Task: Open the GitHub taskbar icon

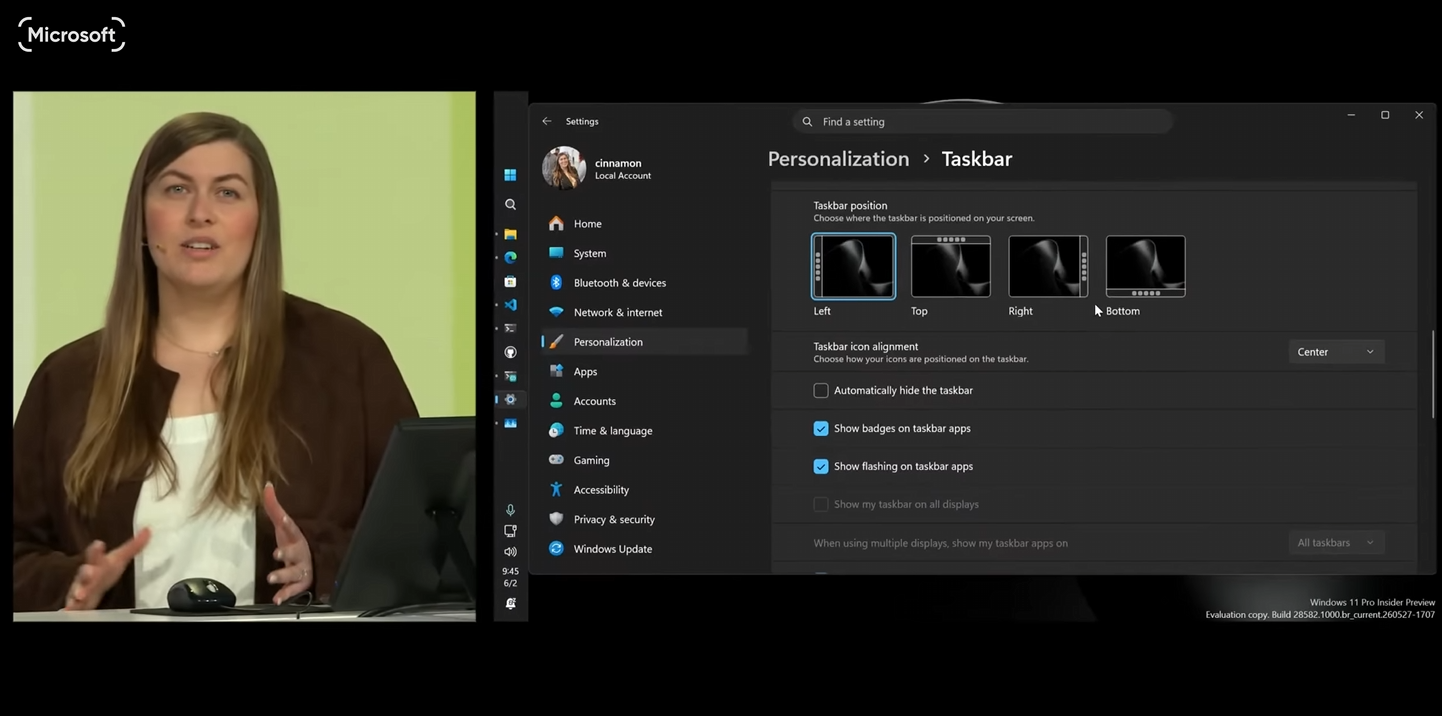Action: point(510,352)
